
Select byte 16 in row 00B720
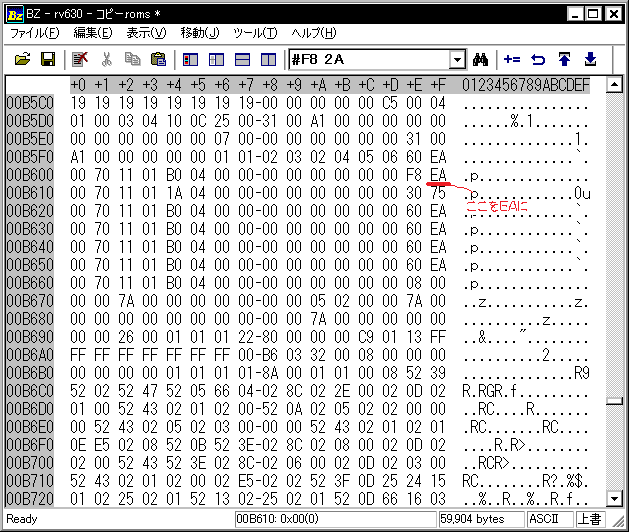[x=414, y=499]
